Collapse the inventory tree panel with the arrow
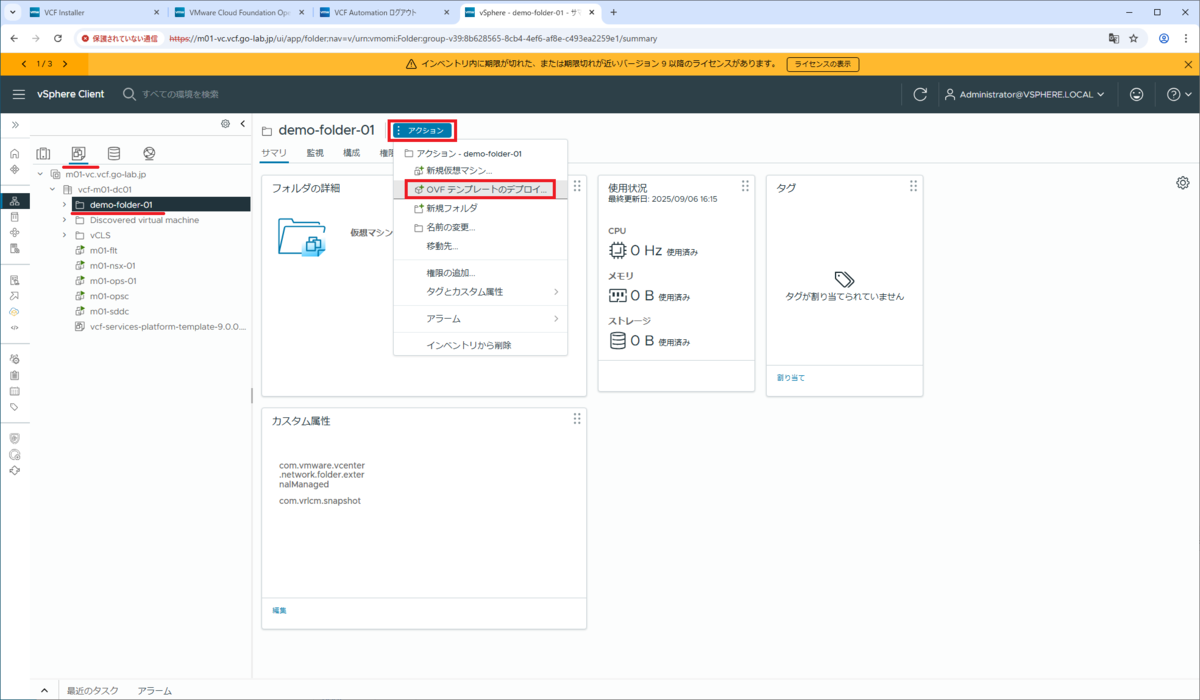The height and width of the screenshot is (700, 1200). coord(242,124)
